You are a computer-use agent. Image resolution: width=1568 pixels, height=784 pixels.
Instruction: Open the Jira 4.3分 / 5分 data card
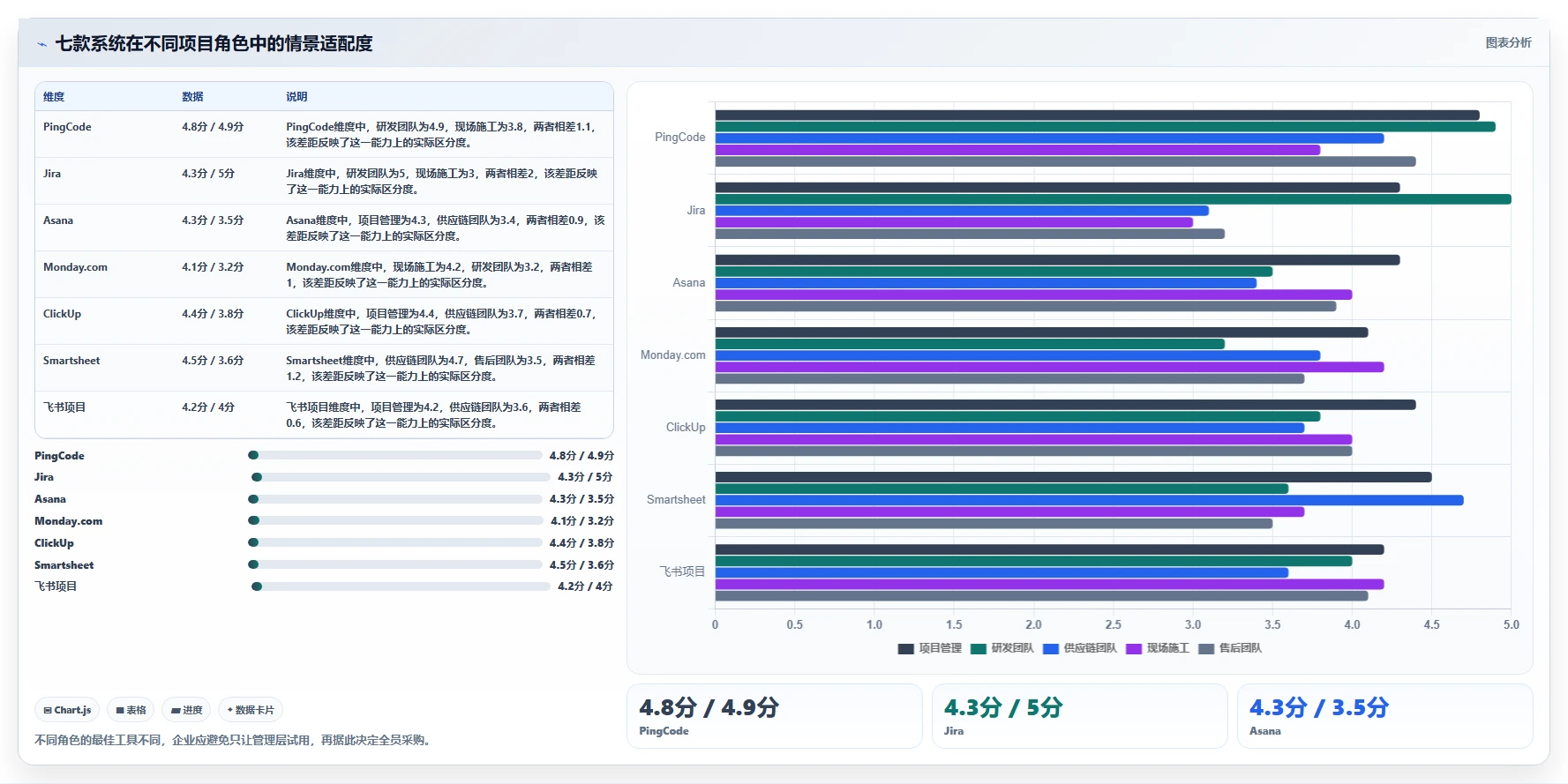[1080, 716]
